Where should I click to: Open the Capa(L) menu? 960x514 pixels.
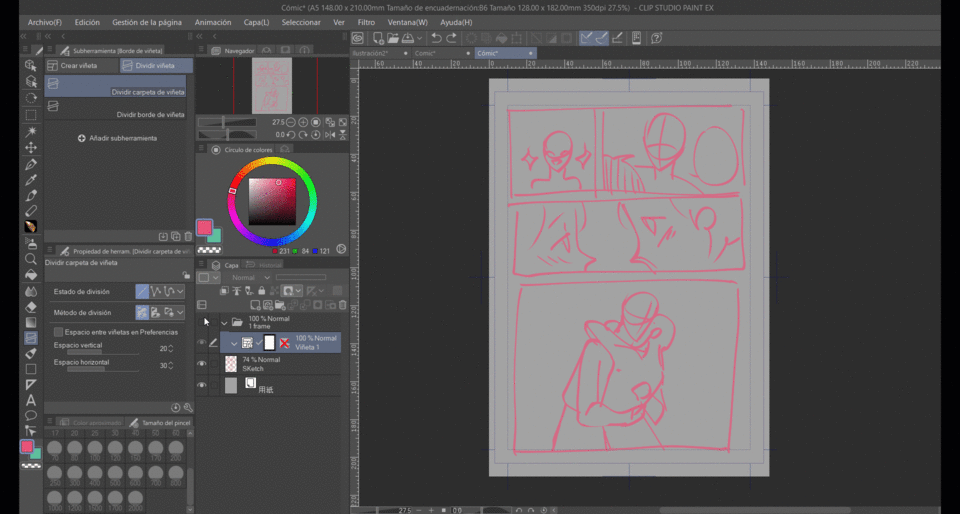257,22
